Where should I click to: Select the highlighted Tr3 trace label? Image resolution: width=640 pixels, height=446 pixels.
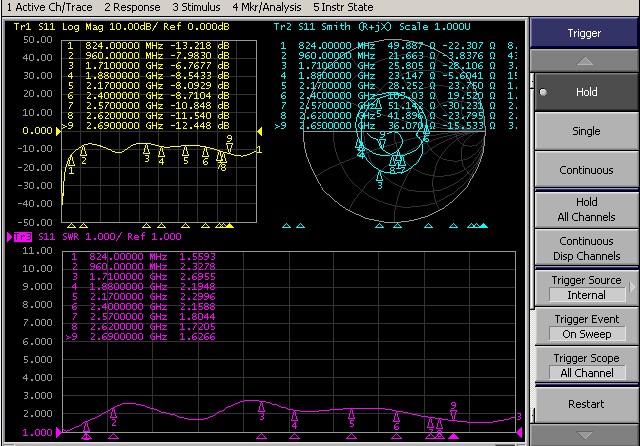point(23,237)
